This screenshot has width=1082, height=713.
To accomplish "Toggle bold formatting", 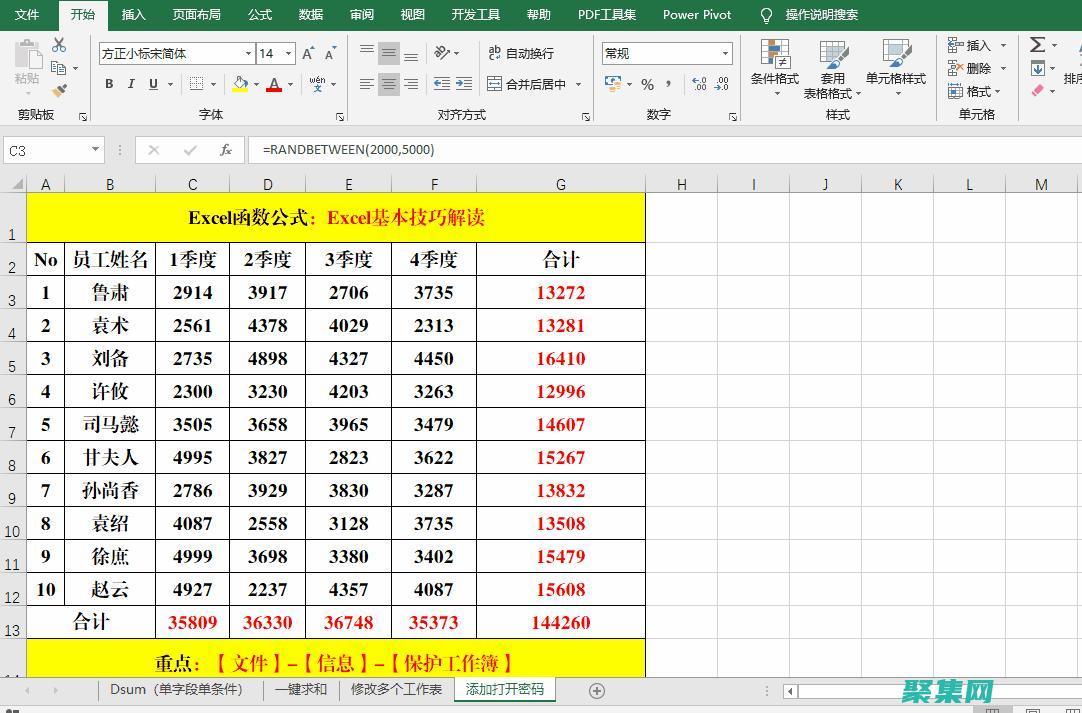I will pyautogui.click(x=109, y=84).
